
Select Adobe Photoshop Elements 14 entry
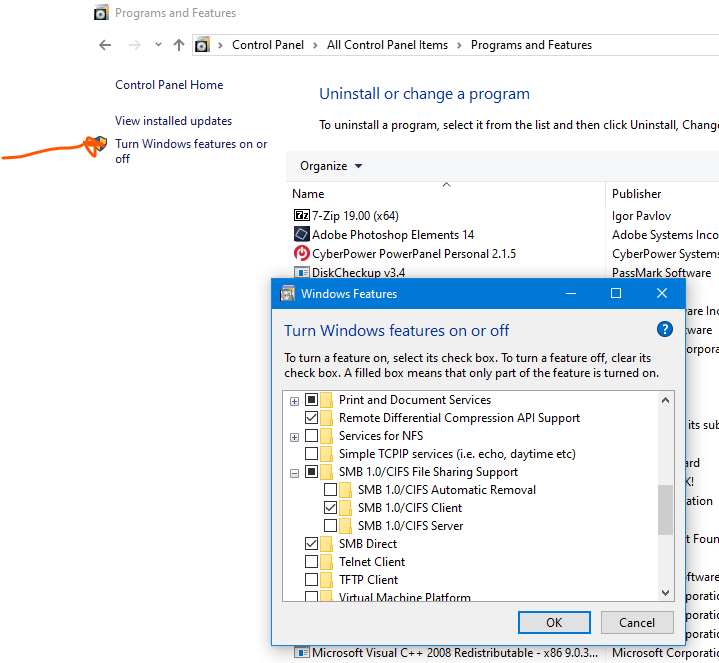click(x=393, y=235)
